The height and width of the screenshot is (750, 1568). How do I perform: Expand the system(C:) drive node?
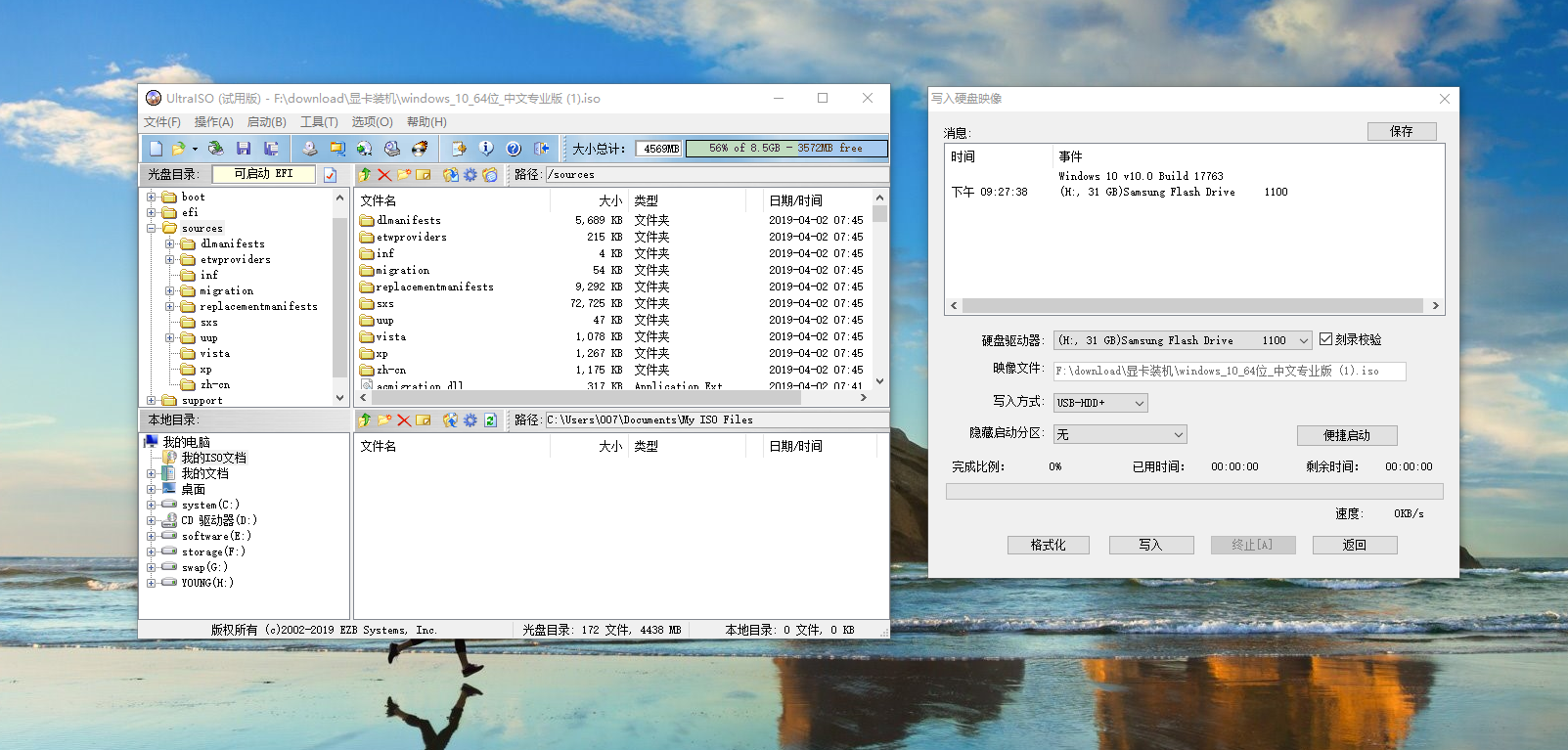point(152,505)
